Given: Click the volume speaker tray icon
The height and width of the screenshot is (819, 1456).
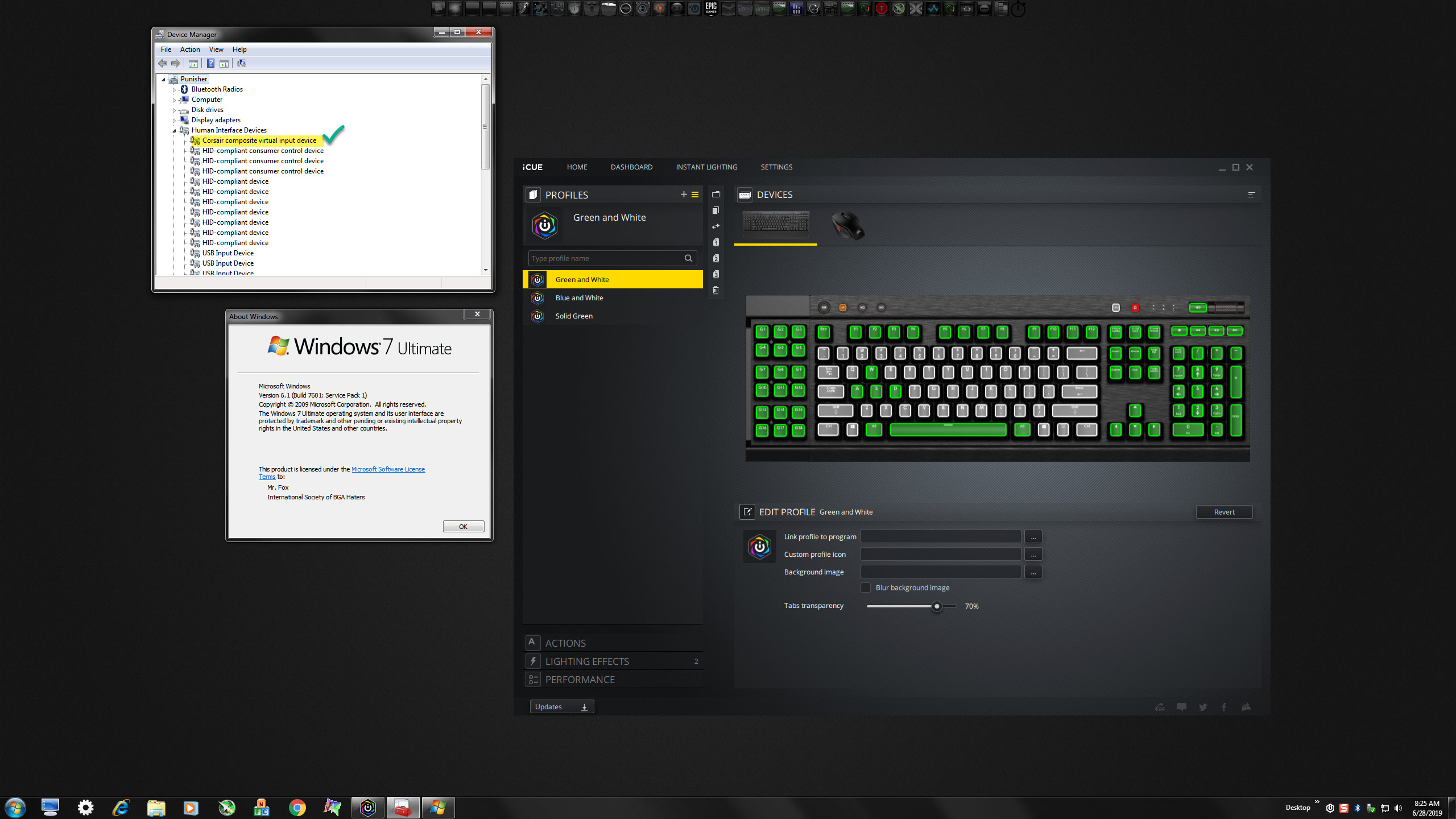Looking at the screenshot, I should pos(1399,808).
